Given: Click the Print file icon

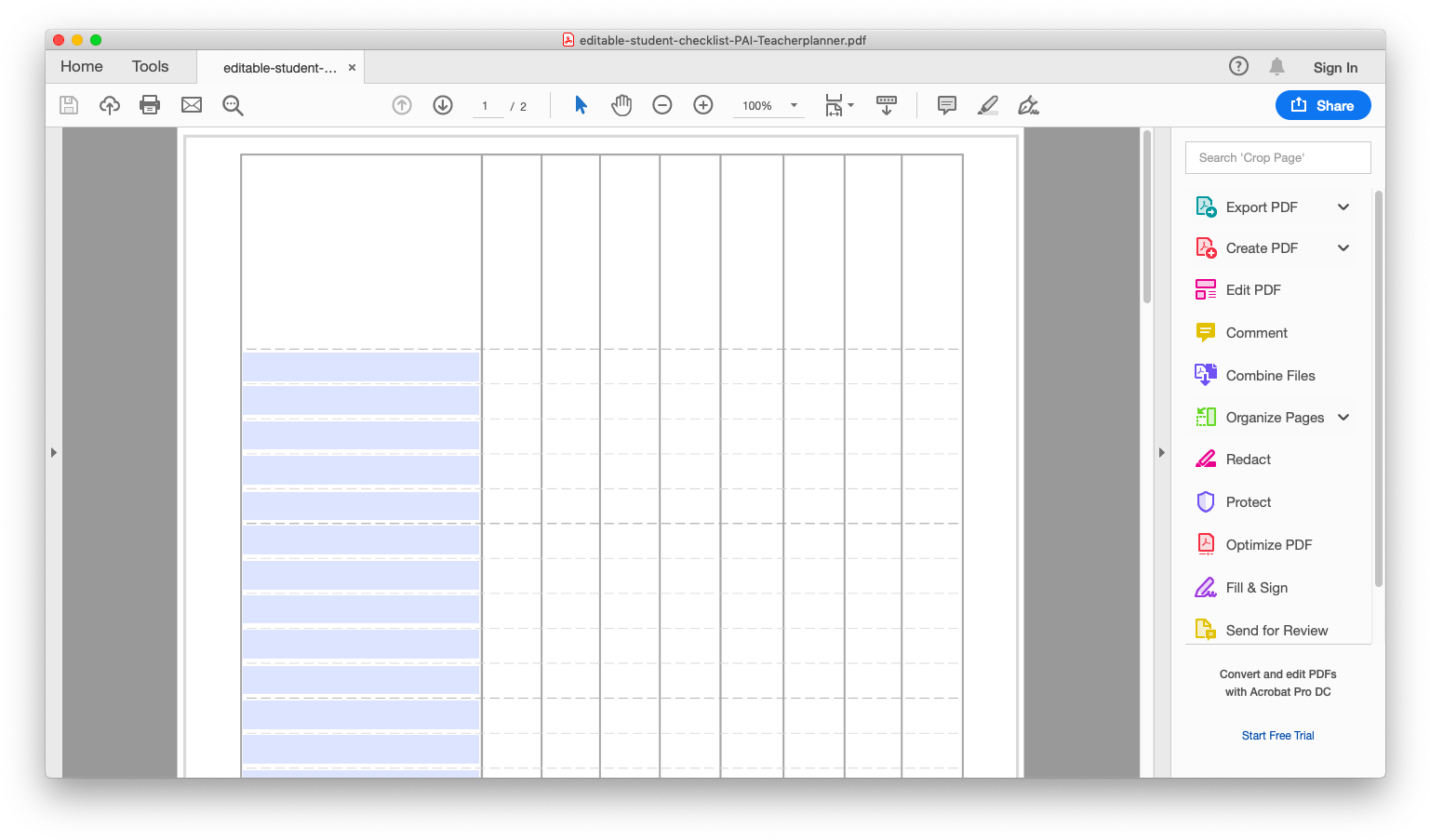Looking at the screenshot, I should 150,105.
